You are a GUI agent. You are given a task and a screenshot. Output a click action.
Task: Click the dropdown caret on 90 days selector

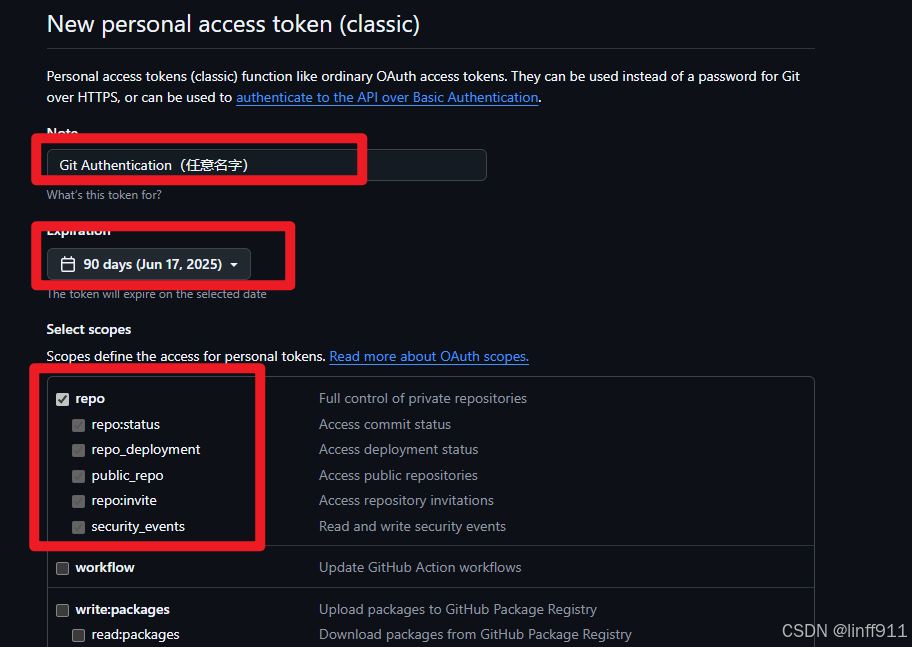coord(232,264)
